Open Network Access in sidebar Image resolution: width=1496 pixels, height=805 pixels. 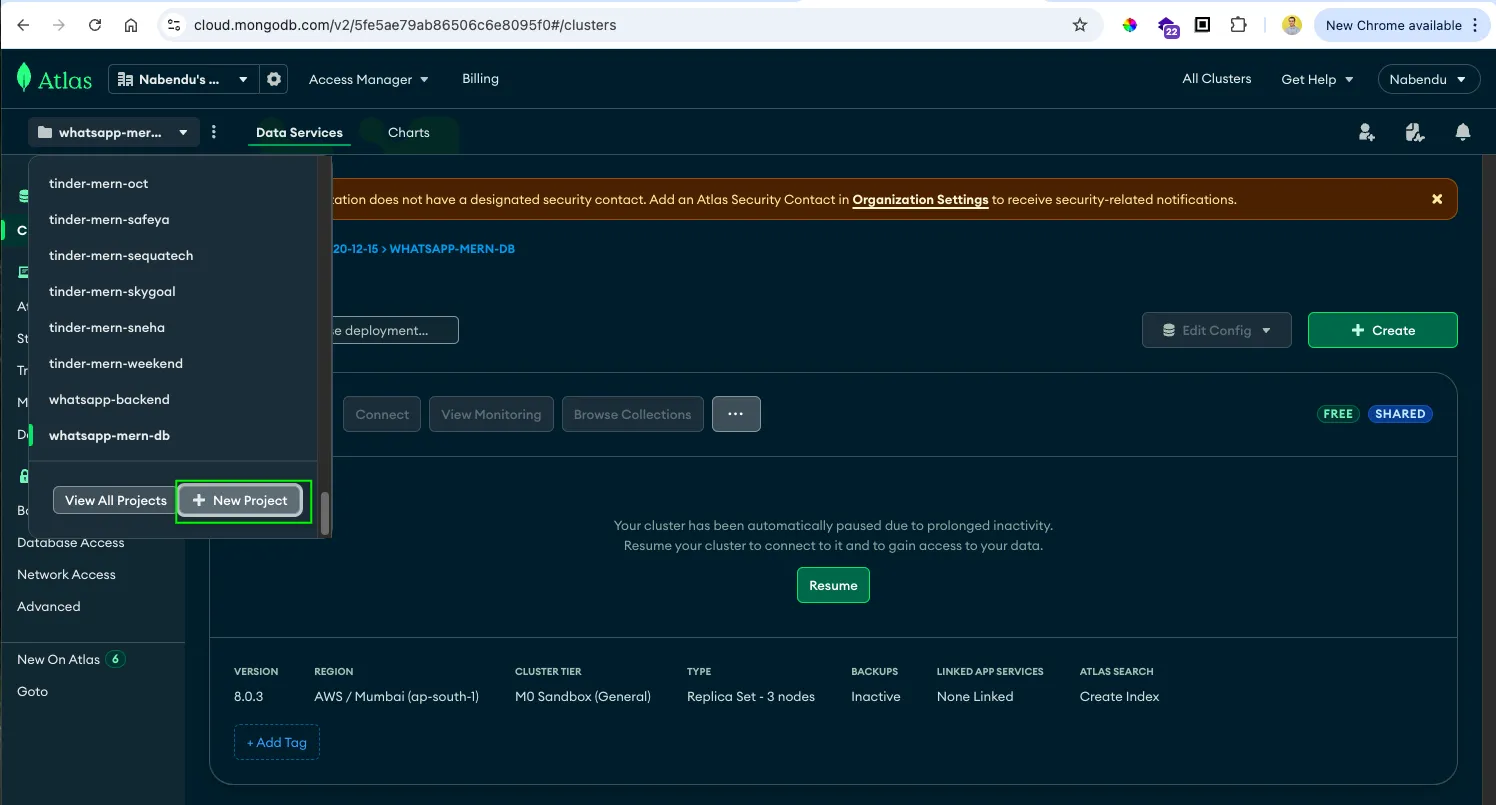pos(66,574)
